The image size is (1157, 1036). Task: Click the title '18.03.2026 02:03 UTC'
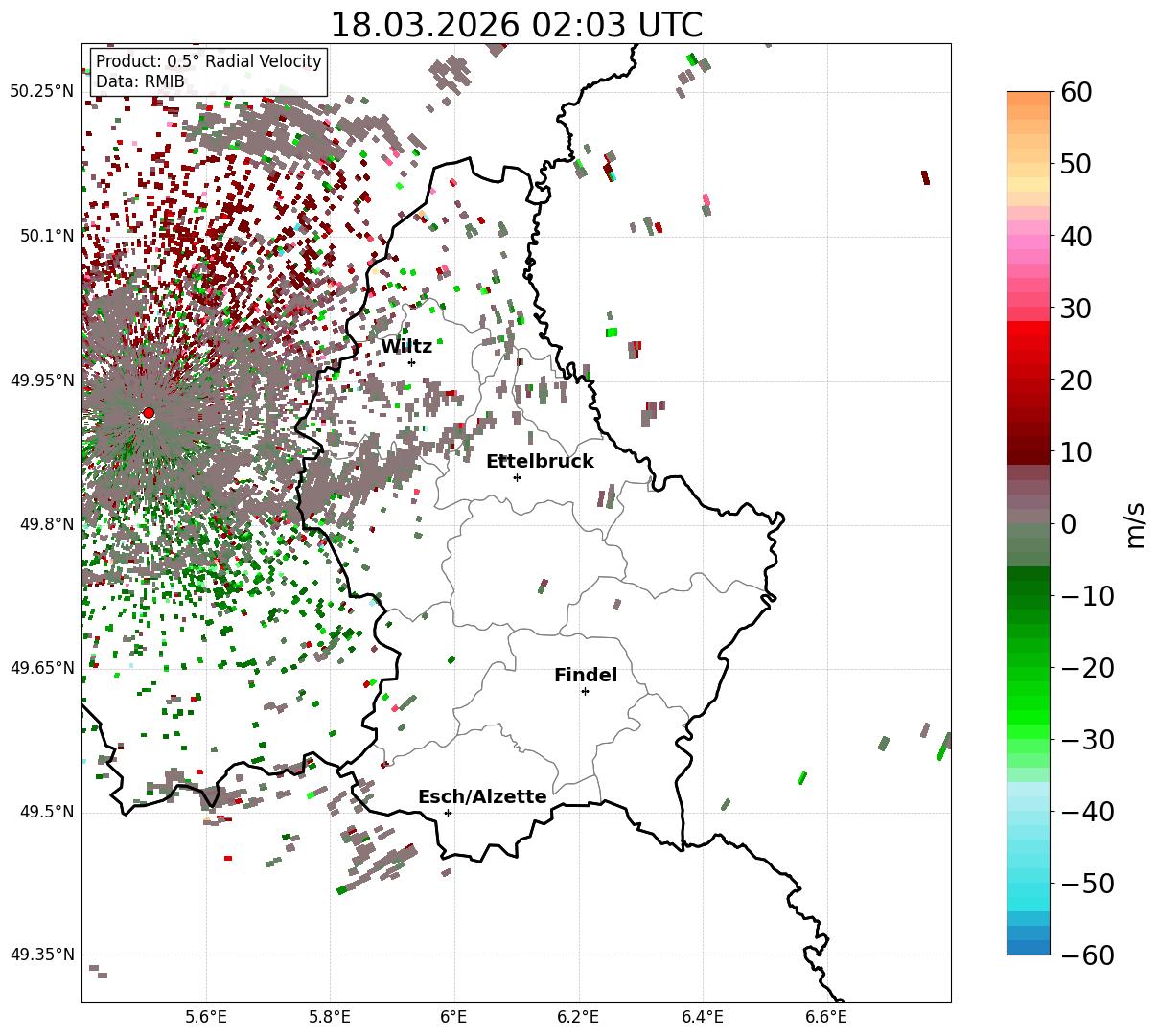click(516, 24)
